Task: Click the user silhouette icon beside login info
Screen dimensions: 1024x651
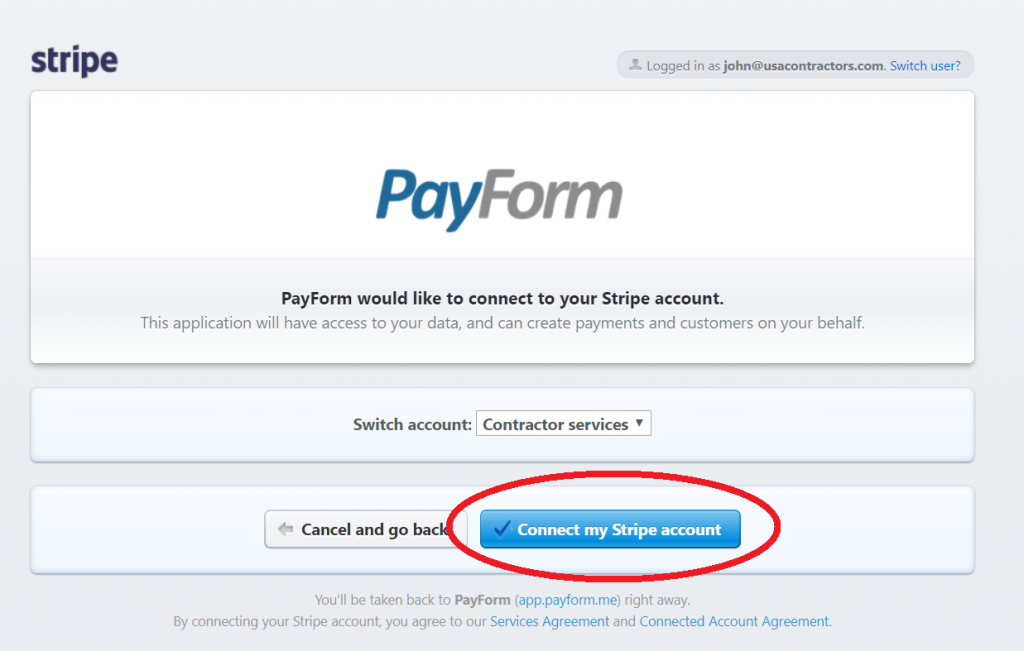Action: pos(636,64)
